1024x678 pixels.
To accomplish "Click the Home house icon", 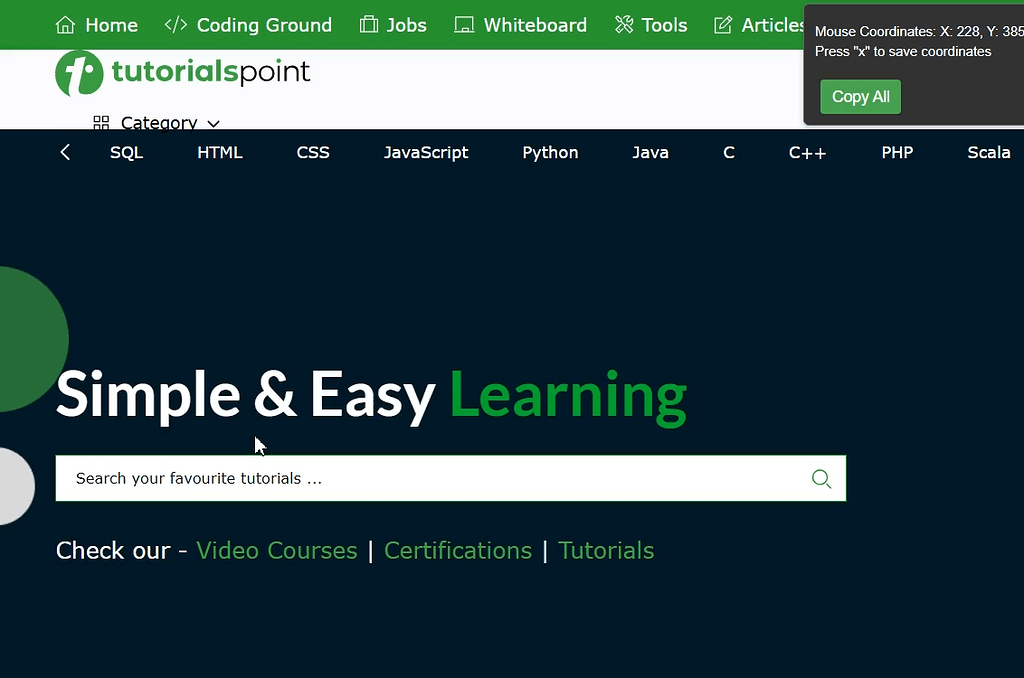I will click(65, 25).
